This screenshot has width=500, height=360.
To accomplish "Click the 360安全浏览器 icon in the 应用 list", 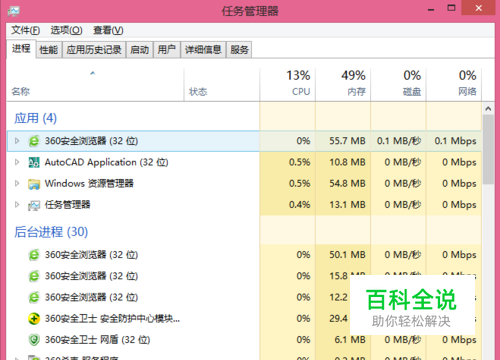I will tap(34, 141).
